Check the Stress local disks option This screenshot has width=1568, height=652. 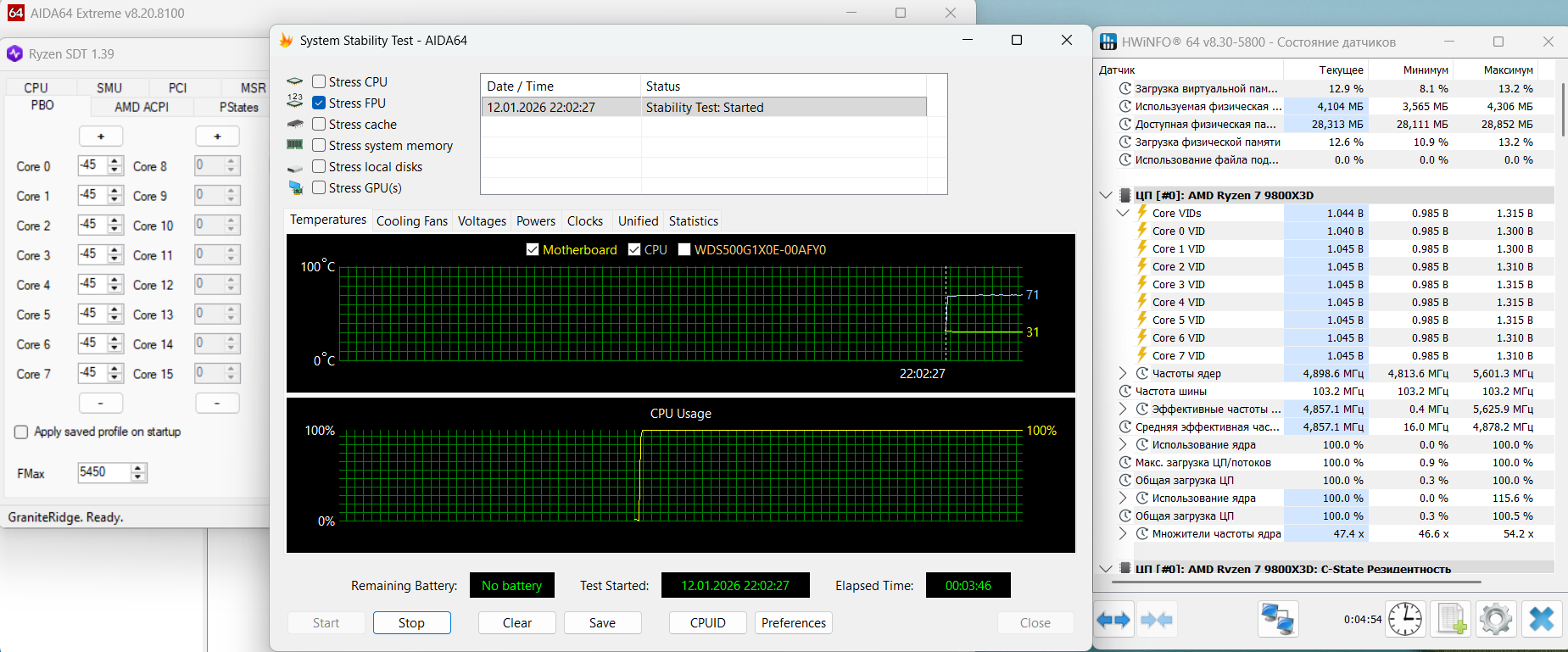pos(319,166)
